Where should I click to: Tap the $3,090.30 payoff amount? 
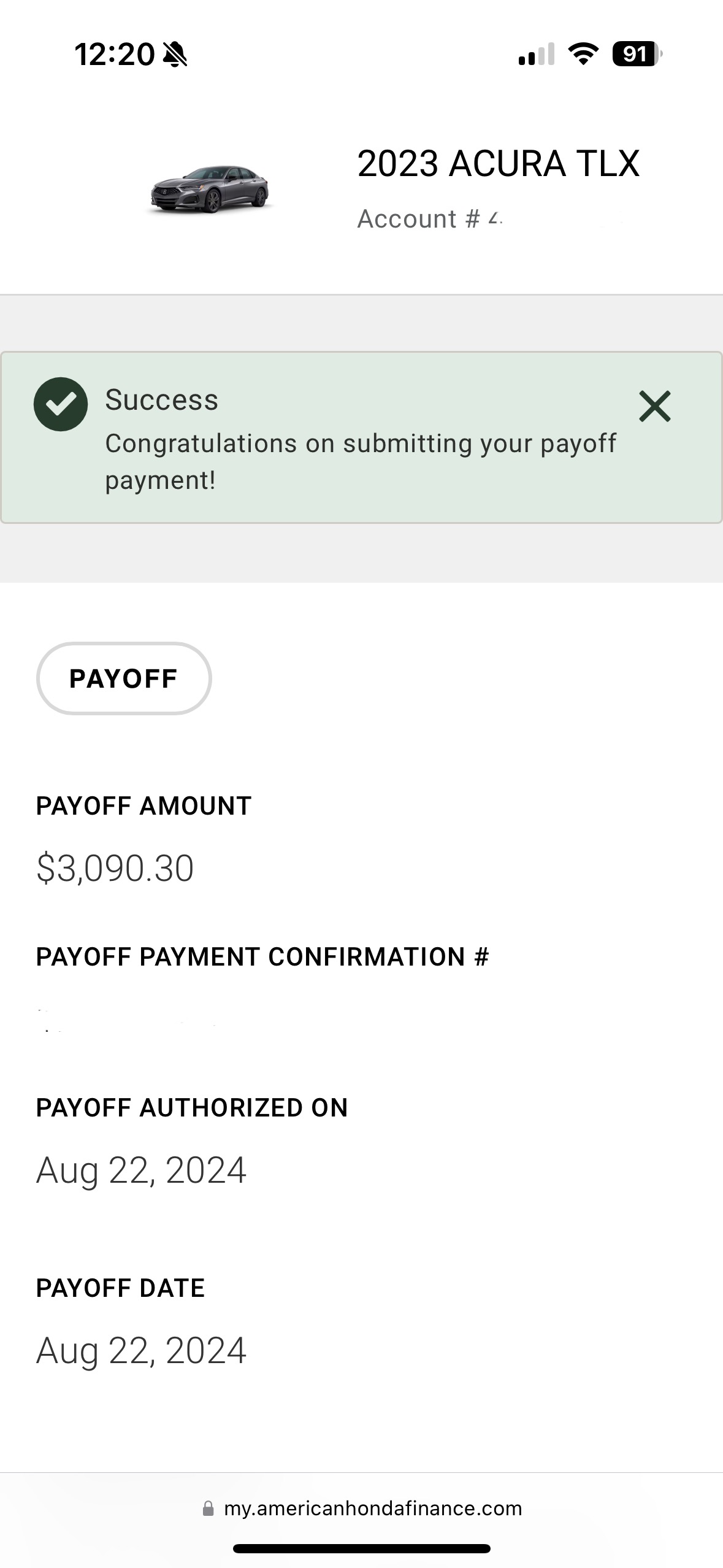(115, 868)
